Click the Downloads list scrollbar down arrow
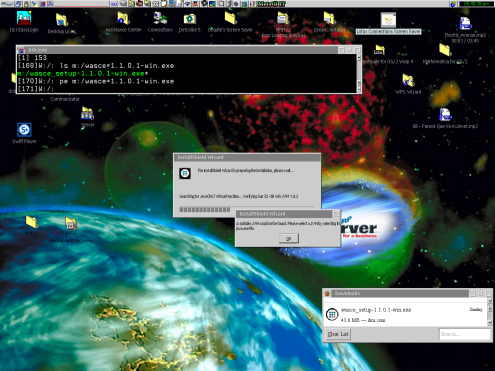 tap(490, 322)
